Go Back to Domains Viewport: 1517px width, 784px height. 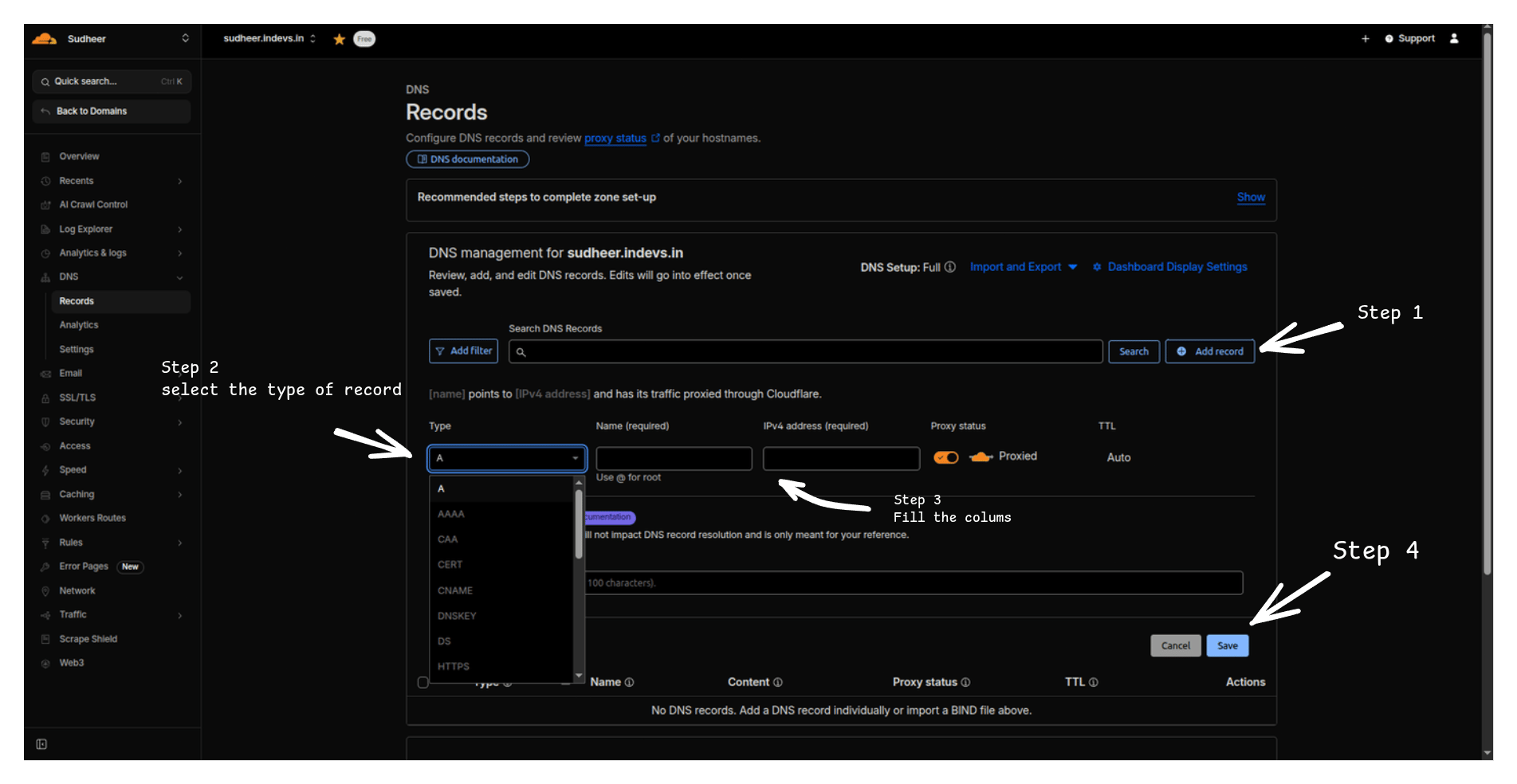(112, 112)
